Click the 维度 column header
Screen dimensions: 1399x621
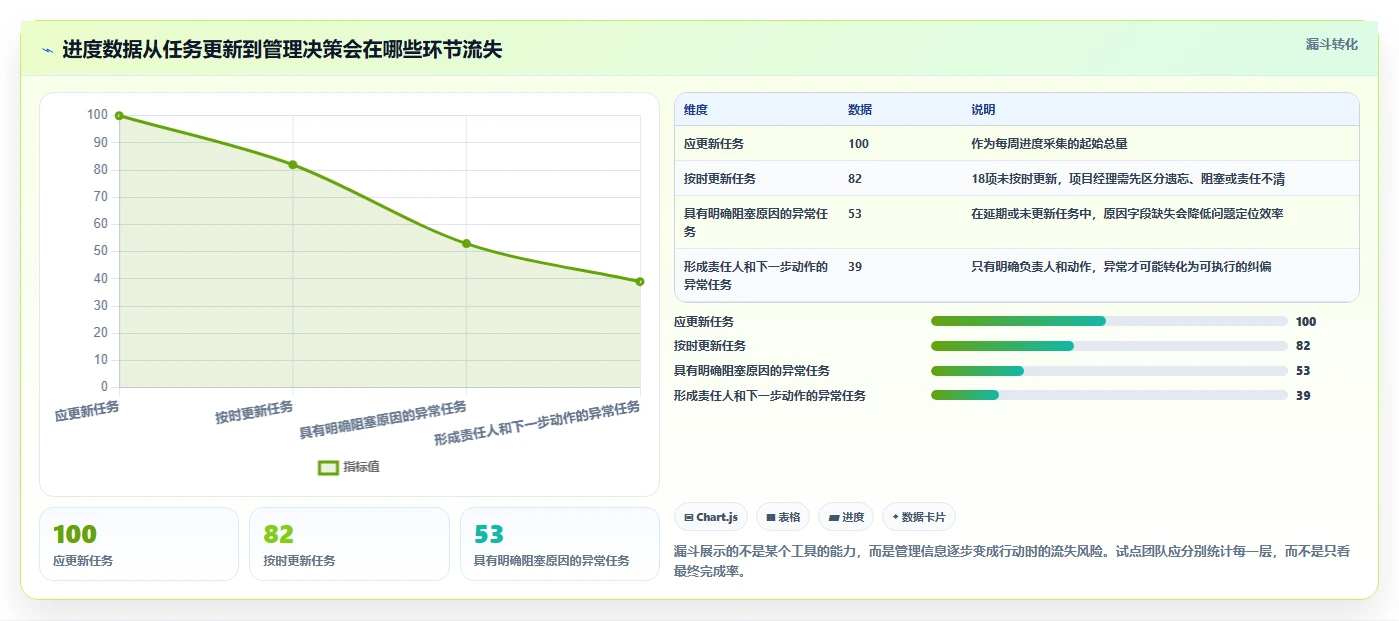coord(696,110)
